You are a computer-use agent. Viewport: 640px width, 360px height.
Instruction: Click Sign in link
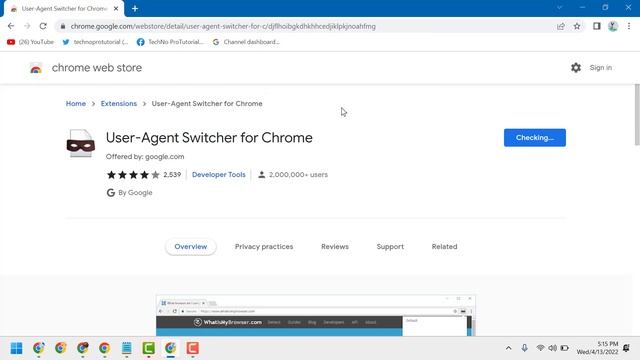tap(600, 68)
